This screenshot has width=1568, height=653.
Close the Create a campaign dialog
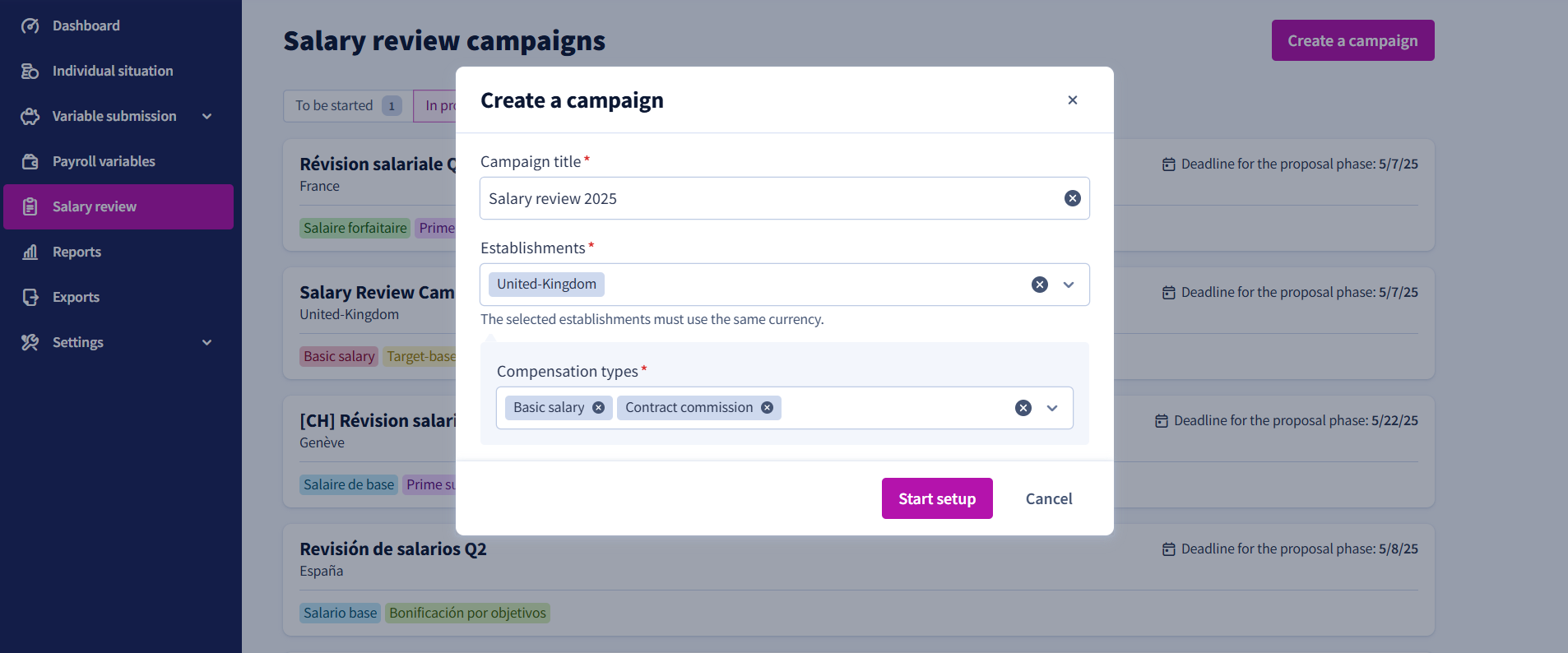pos(1072,100)
